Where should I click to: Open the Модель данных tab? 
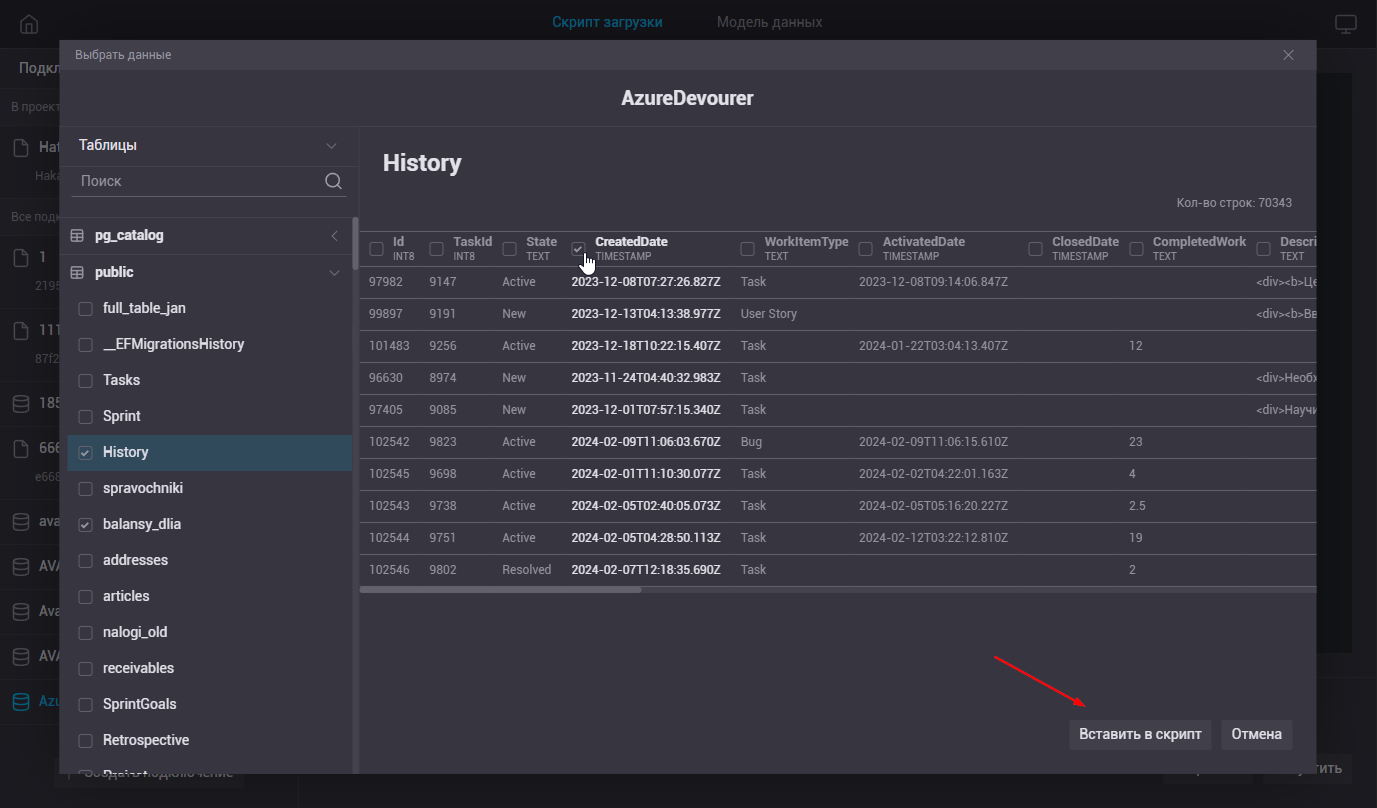point(769,22)
